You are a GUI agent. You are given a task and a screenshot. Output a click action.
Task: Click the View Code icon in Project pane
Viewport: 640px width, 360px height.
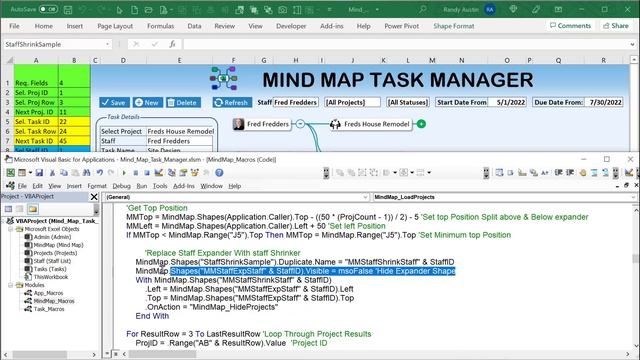pyautogui.click(x=8, y=209)
